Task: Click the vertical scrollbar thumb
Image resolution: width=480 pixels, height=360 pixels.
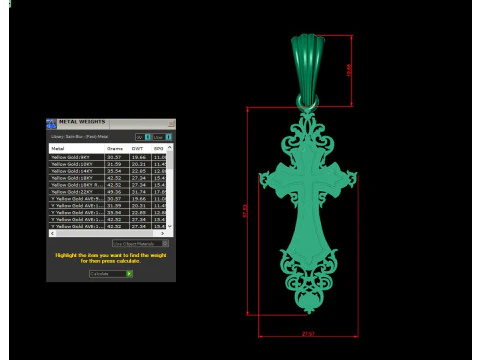Action: click(x=170, y=160)
